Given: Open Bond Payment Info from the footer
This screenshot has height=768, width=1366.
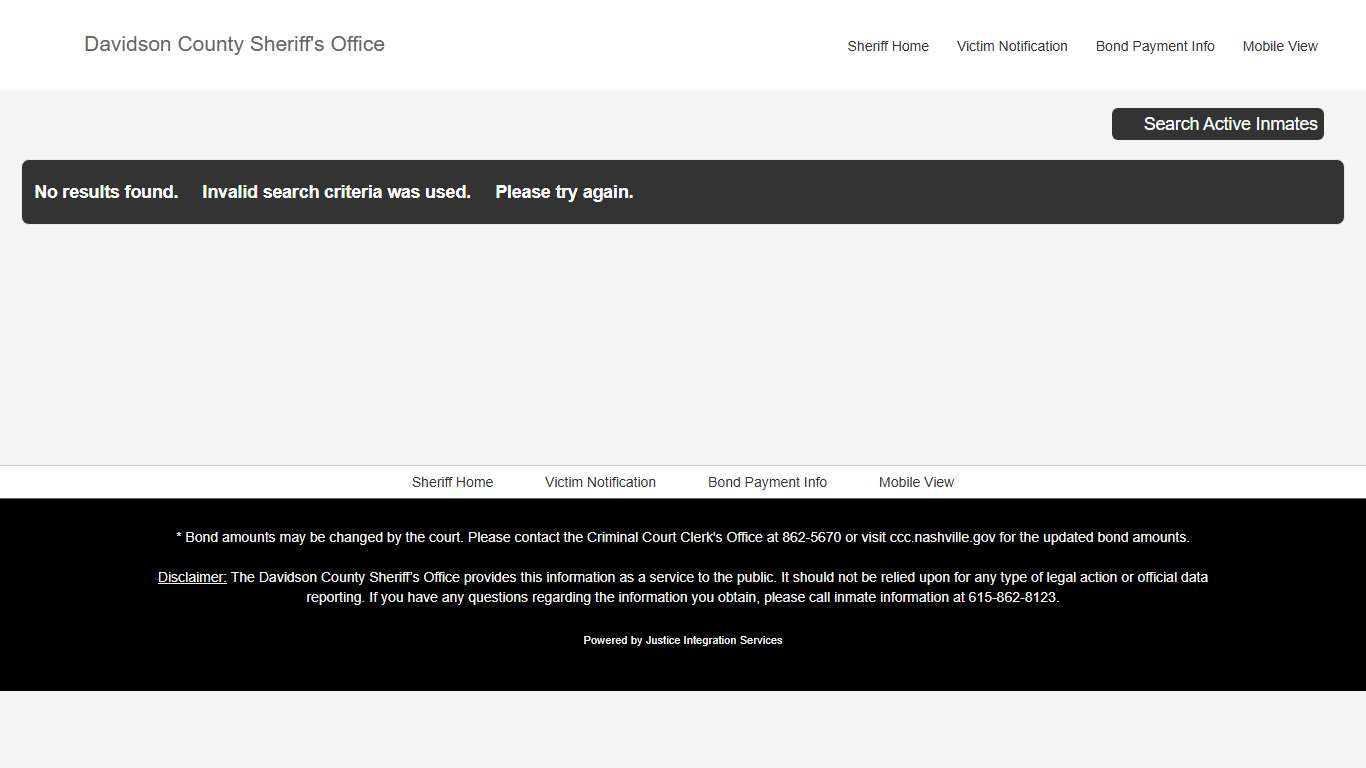Looking at the screenshot, I should [767, 482].
